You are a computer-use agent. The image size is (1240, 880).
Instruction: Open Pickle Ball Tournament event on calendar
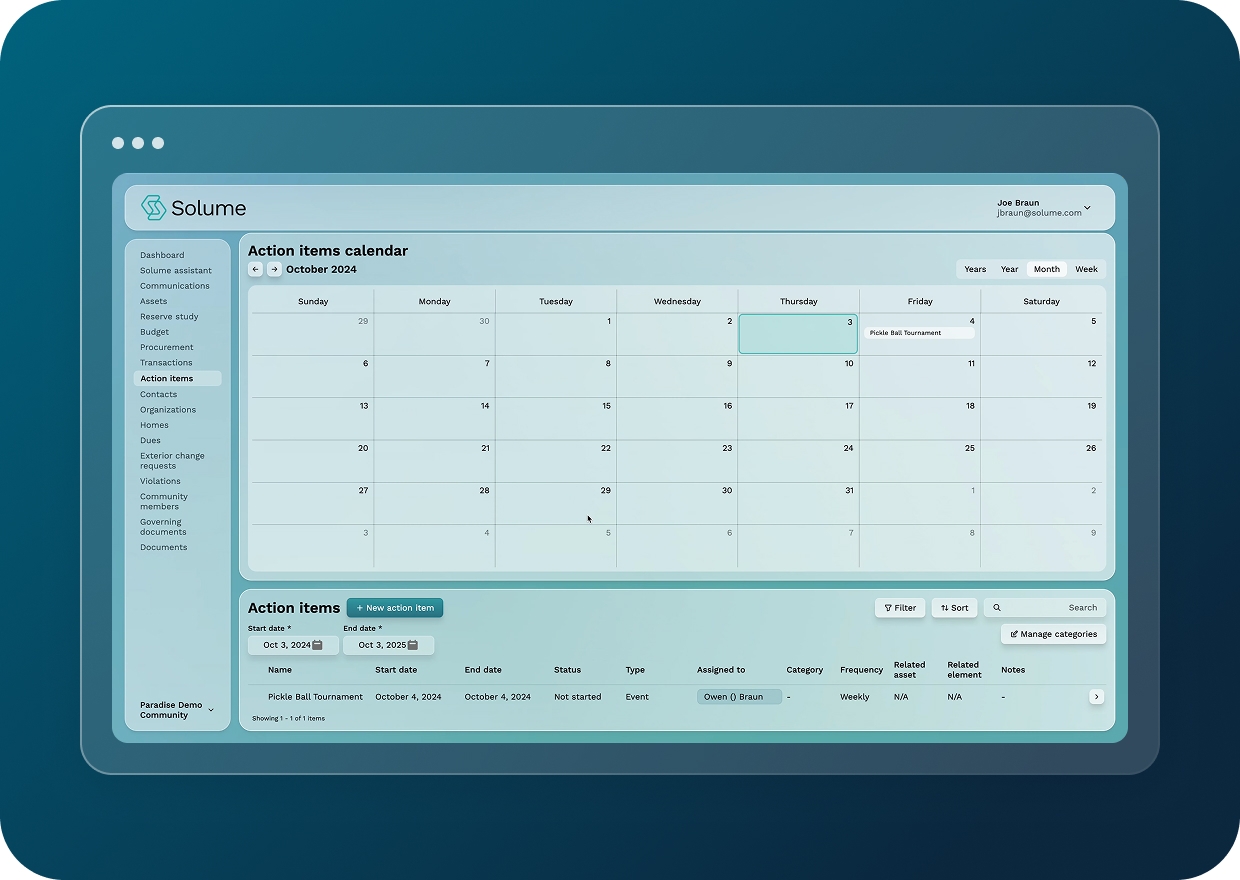click(918, 333)
